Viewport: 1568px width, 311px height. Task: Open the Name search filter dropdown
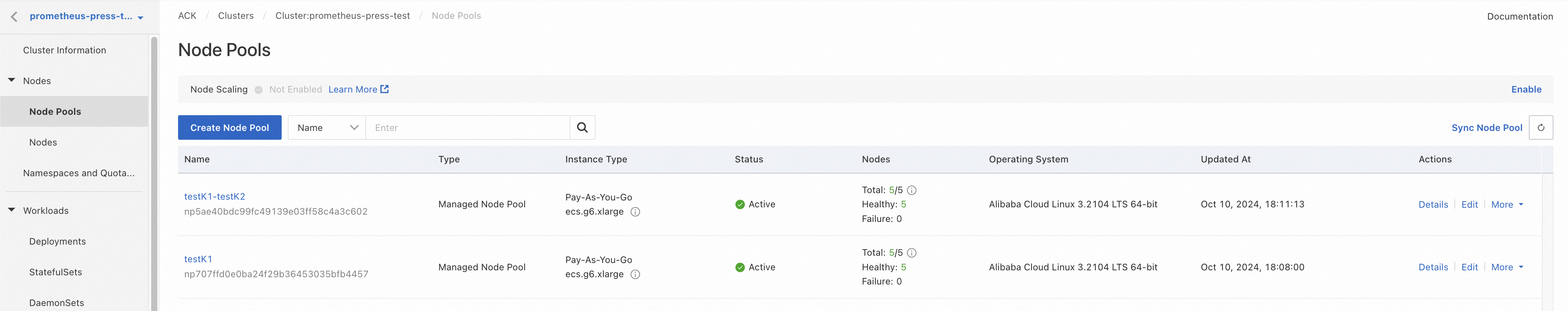[x=327, y=128]
